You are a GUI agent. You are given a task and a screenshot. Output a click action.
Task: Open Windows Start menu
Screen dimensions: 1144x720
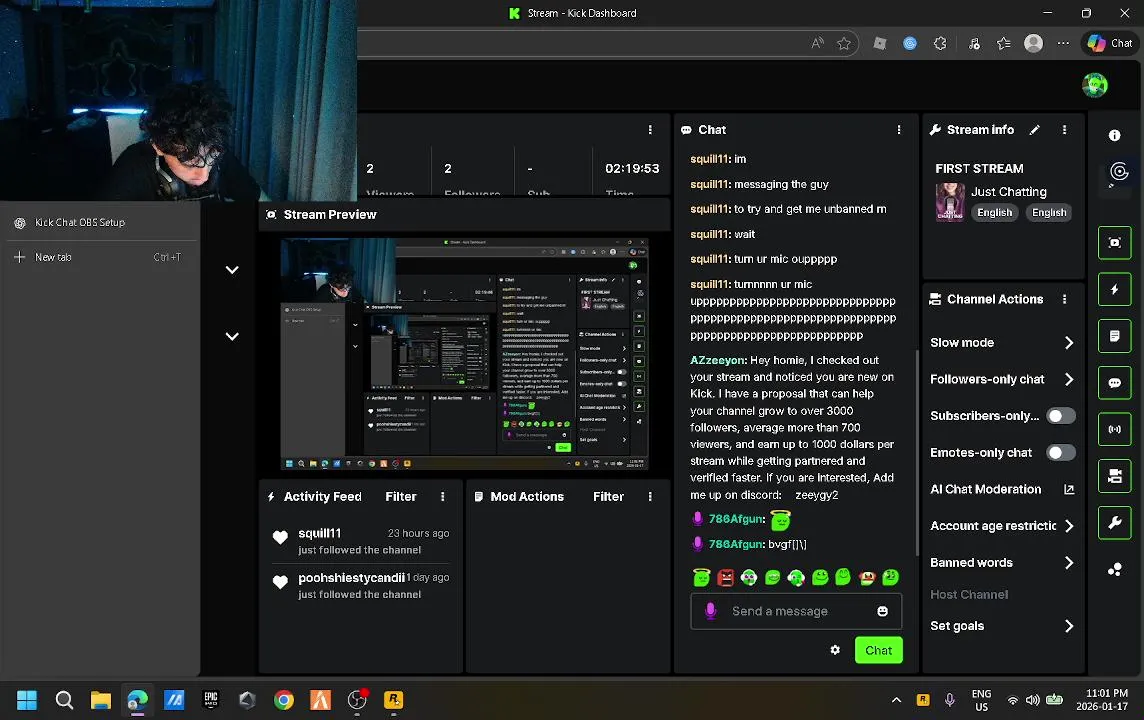pyautogui.click(x=27, y=700)
